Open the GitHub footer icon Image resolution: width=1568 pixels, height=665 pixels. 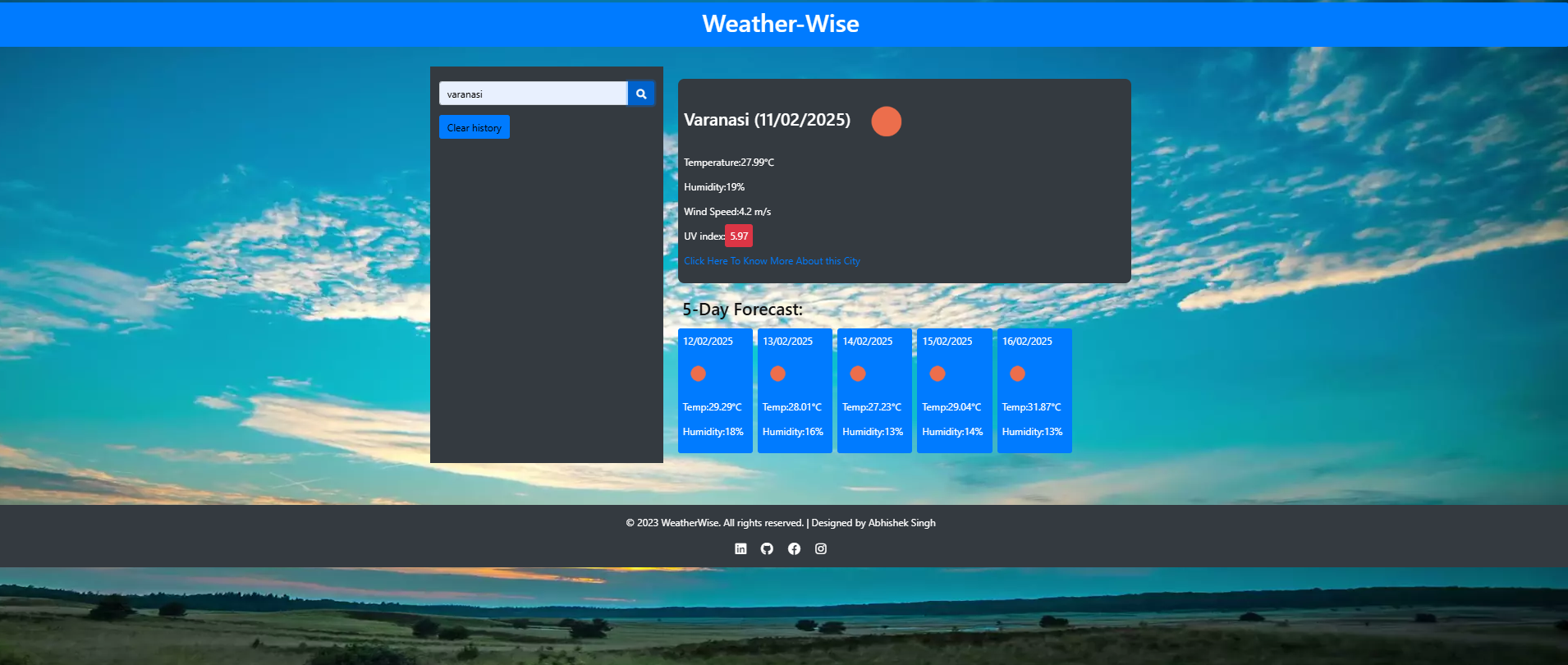point(767,548)
